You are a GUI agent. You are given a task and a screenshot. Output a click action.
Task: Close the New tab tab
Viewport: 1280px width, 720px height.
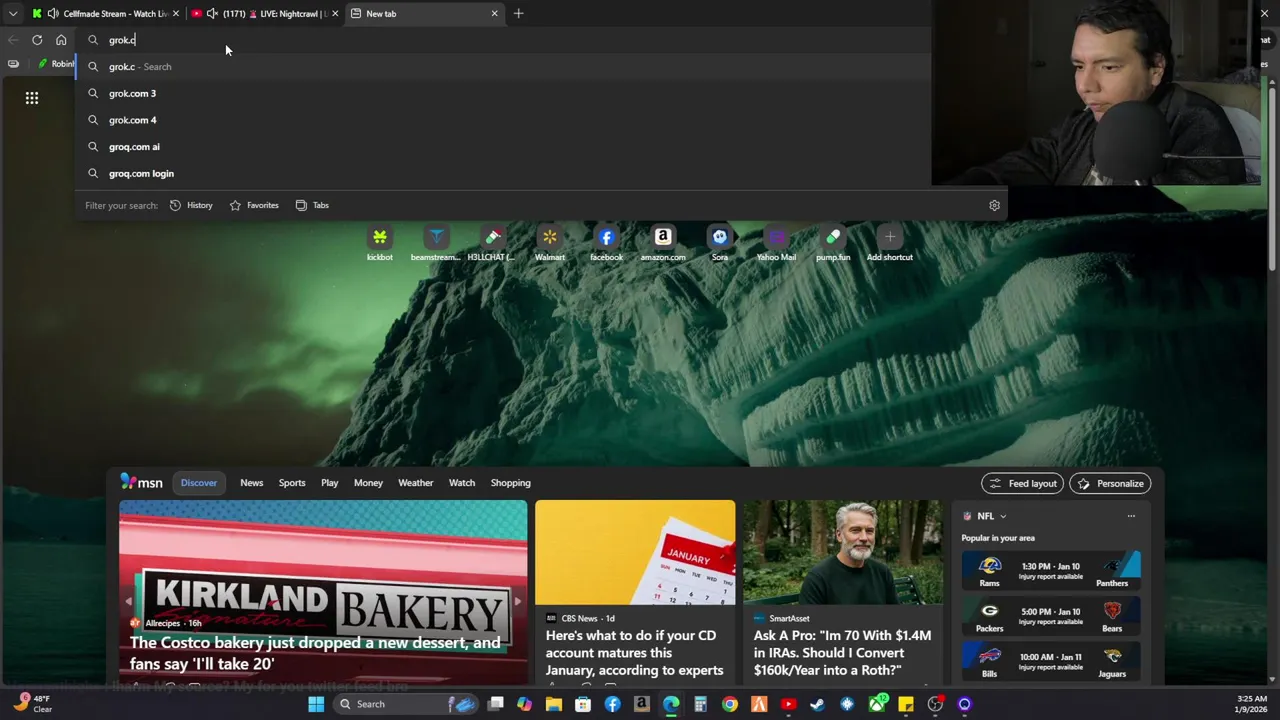coord(494,13)
